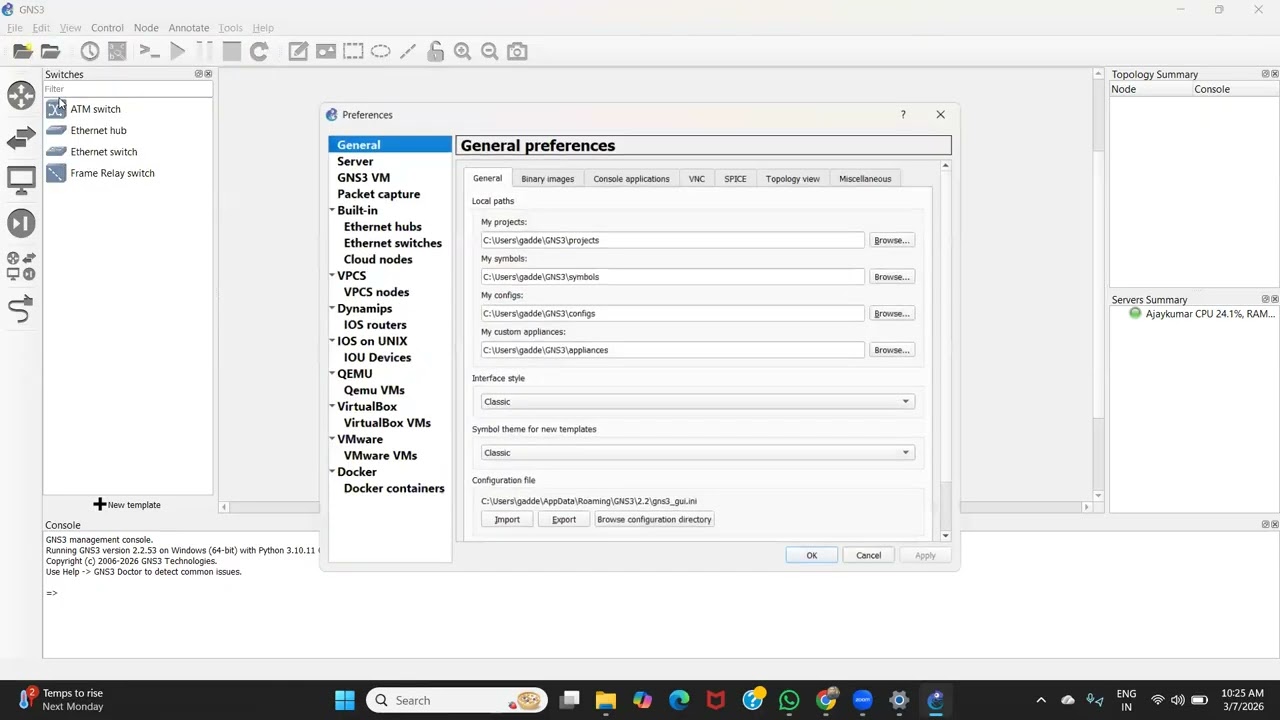1280x720 pixels.
Task: Stop all nodes with square icon
Action: click(x=232, y=51)
